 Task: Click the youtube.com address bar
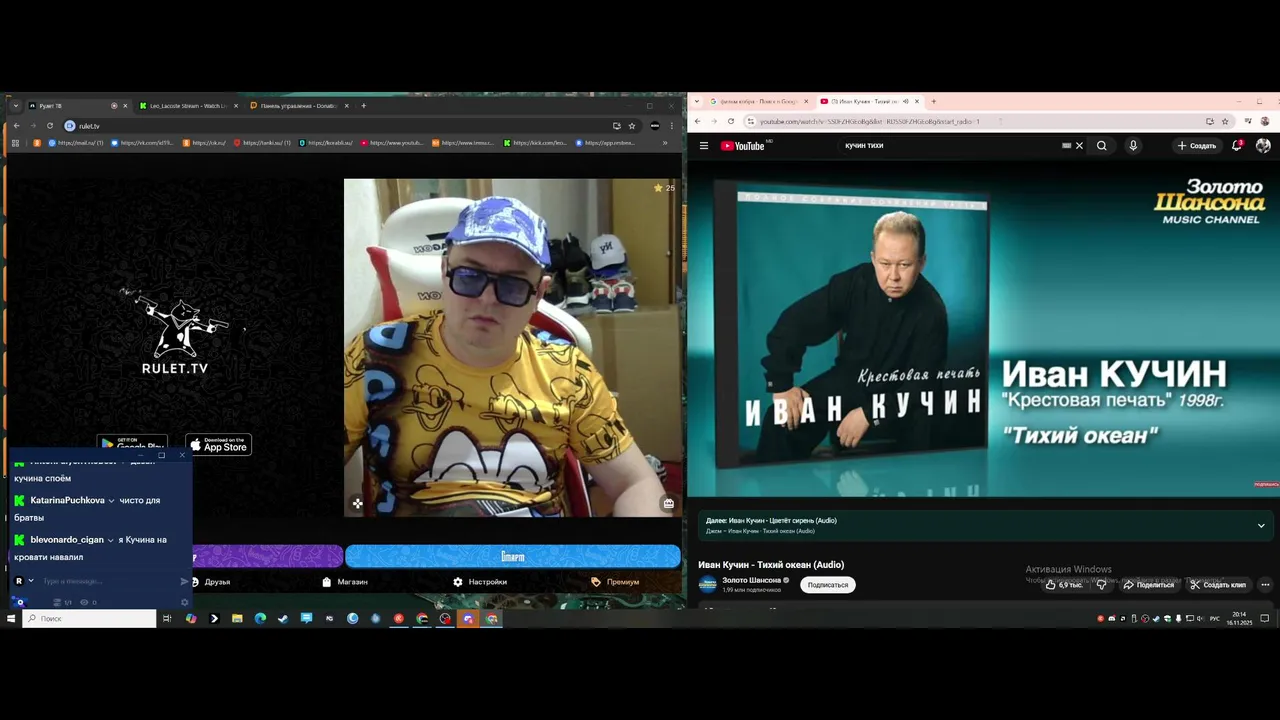tap(970, 121)
